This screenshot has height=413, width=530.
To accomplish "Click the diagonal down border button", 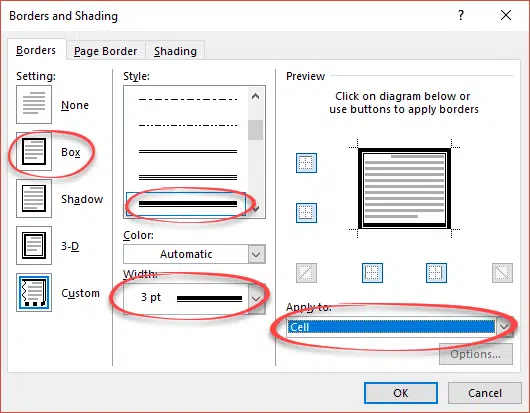I will pyautogui.click(x=502, y=273).
